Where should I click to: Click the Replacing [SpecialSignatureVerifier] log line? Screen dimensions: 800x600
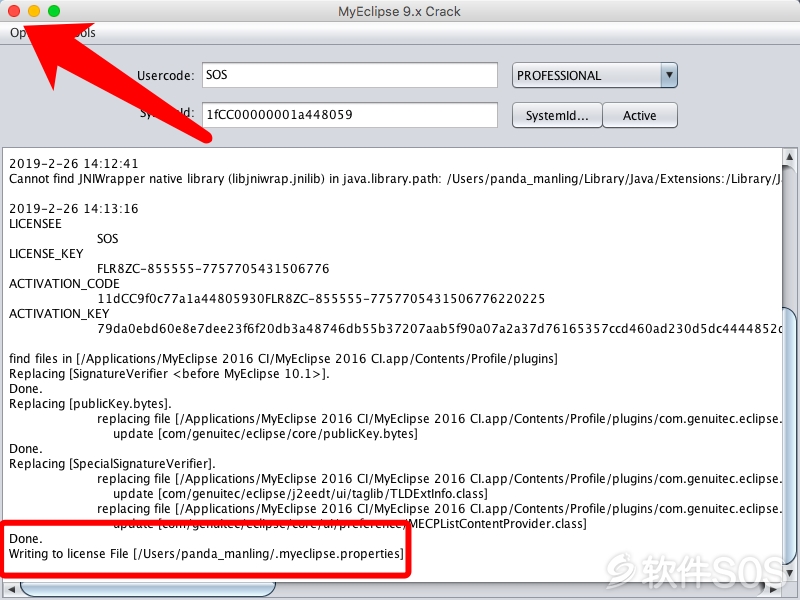[x=112, y=464]
